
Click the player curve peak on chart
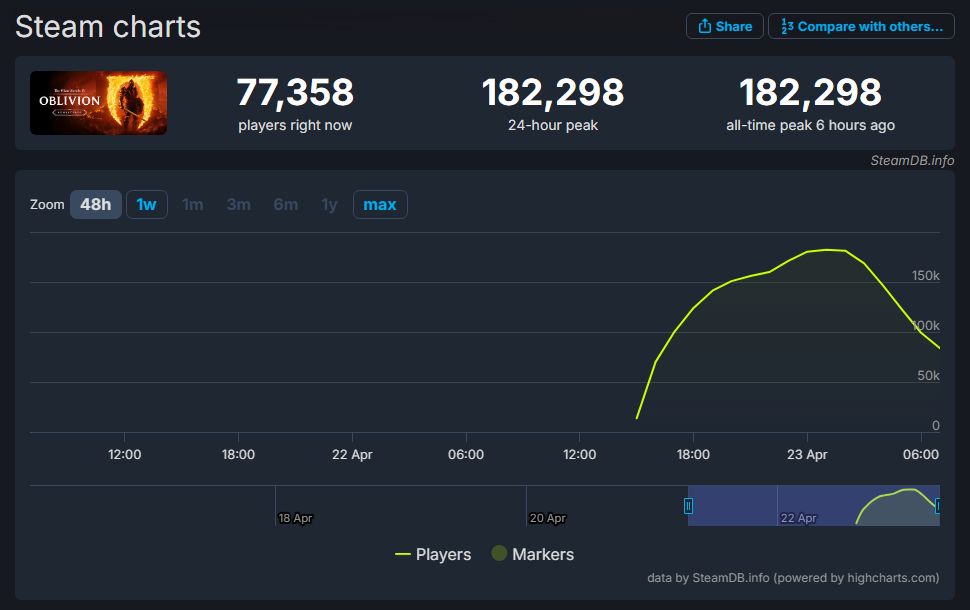pos(827,250)
